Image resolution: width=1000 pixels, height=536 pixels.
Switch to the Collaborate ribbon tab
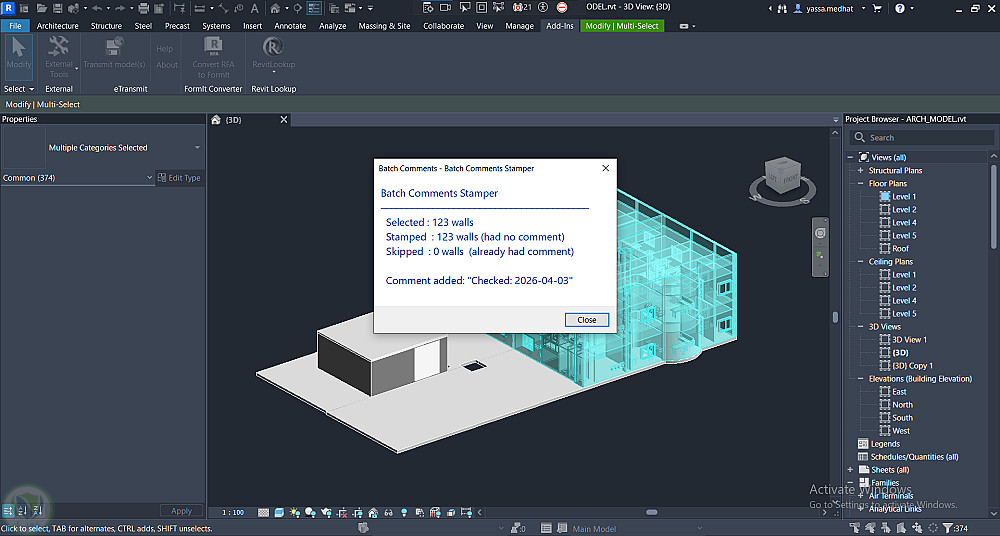(443, 26)
